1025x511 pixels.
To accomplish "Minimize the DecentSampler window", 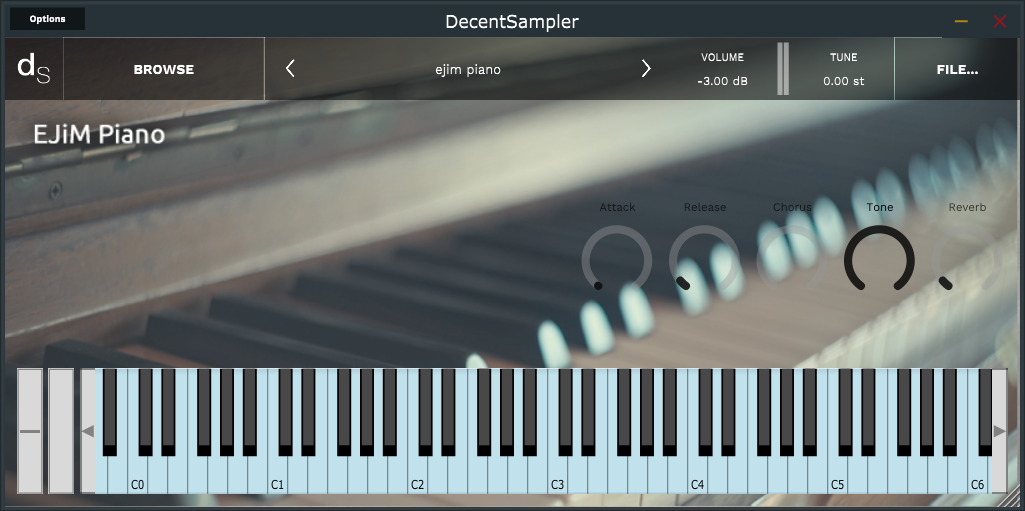I will [x=961, y=21].
